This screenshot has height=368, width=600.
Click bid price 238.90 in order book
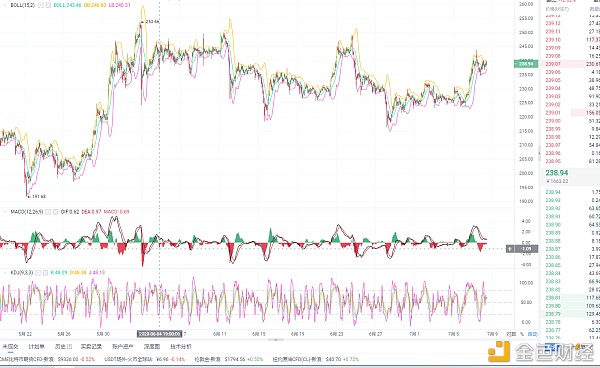pyautogui.click(x=553, y=225)
